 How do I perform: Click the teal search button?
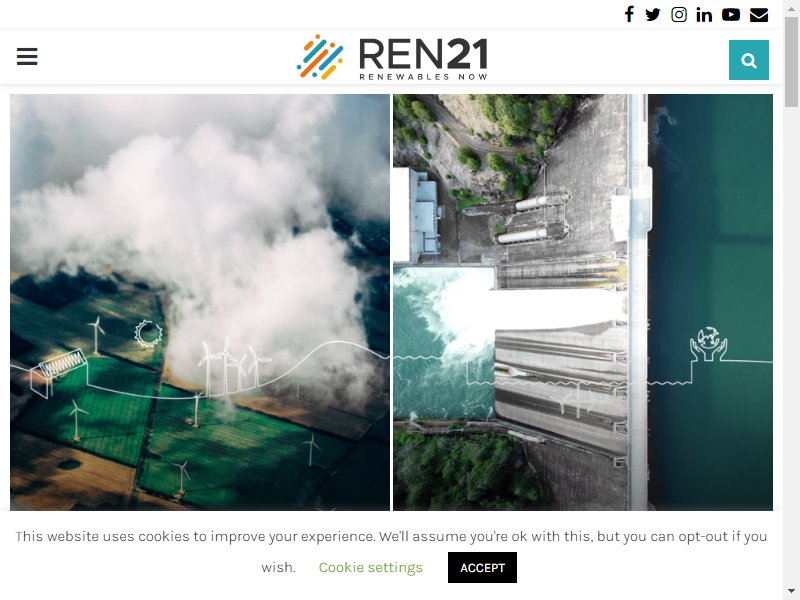click(x=748, y=60)
